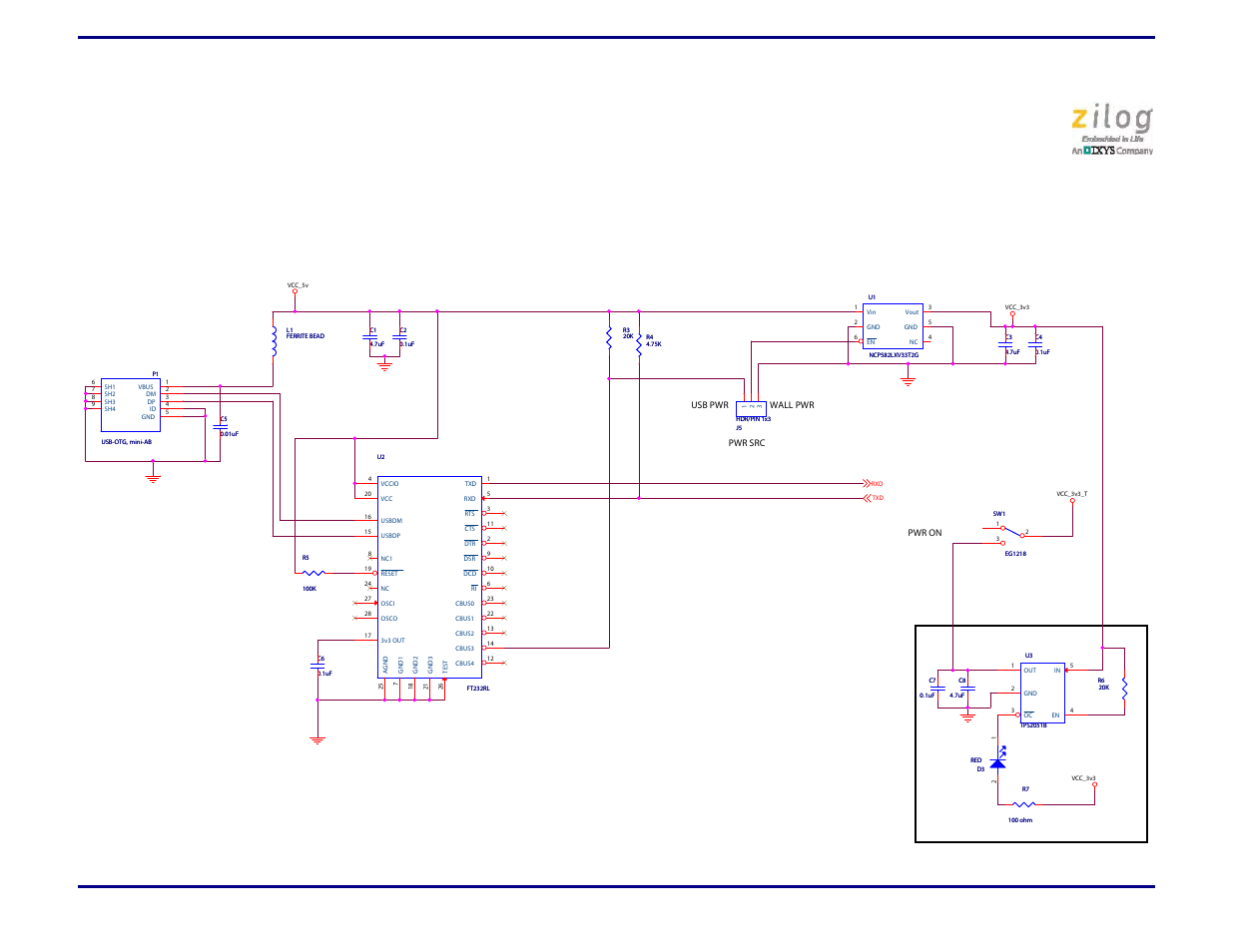Screen dimensions: 1233x952
Task: Click the OSCI pin label
Action: pos(387,604)
